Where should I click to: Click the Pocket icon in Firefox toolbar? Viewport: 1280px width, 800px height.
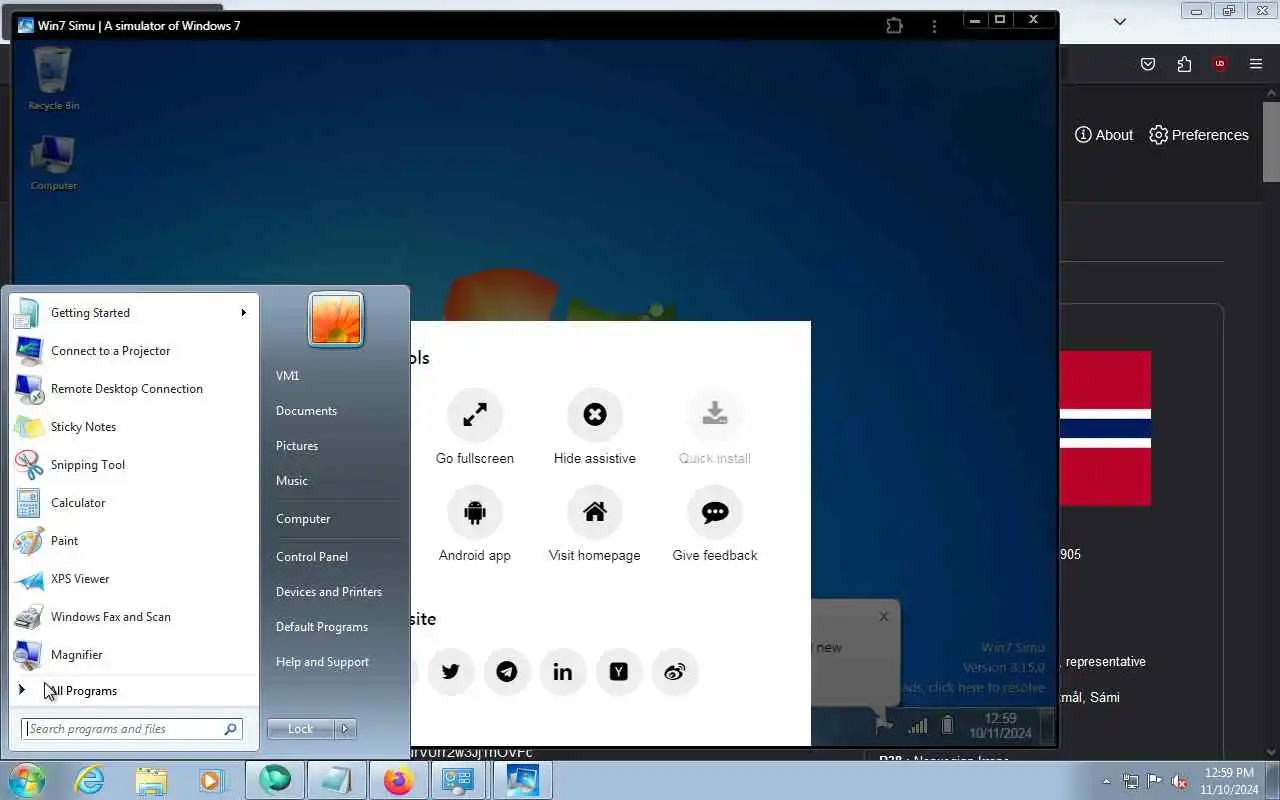point(1148,64)
